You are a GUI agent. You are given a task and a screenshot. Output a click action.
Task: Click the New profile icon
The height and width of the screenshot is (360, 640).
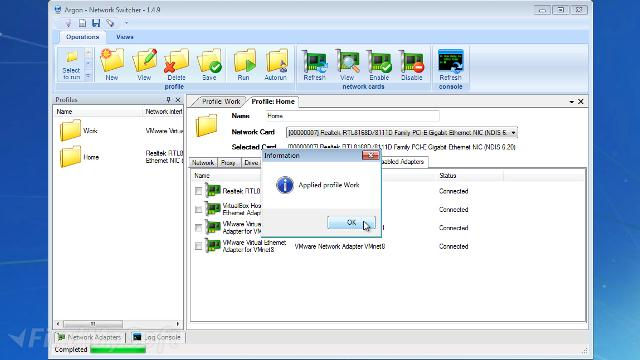(x=112, y=64)
